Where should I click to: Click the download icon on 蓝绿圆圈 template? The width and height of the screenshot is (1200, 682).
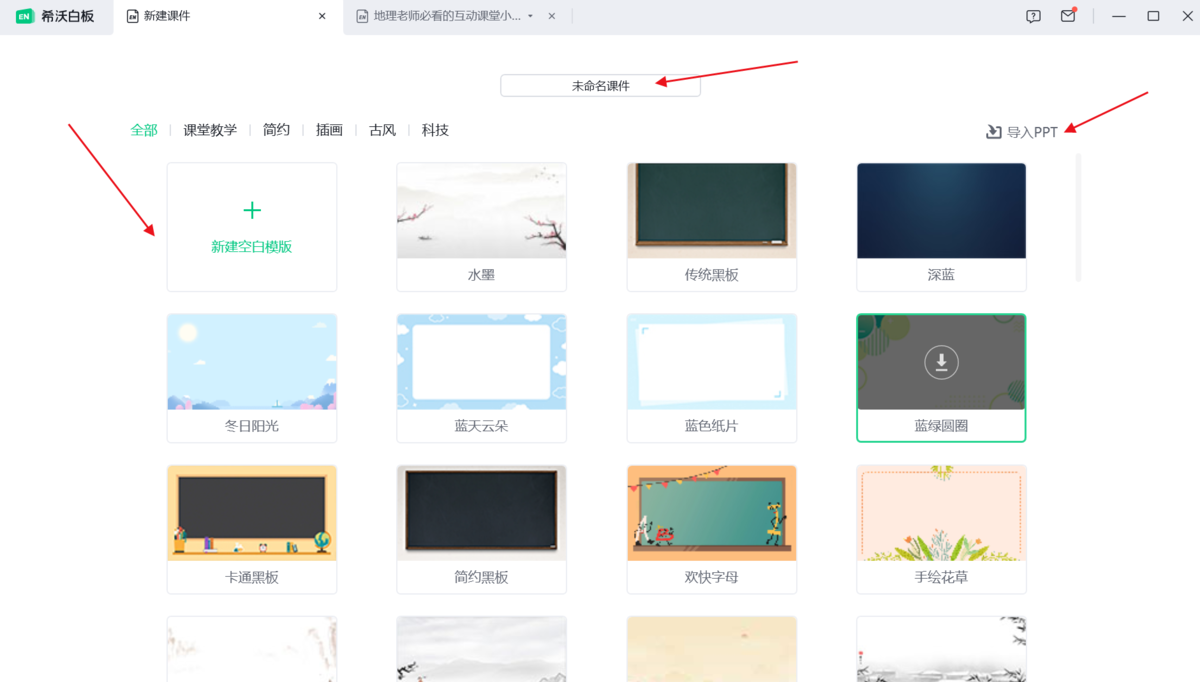[x=941, y=362]
